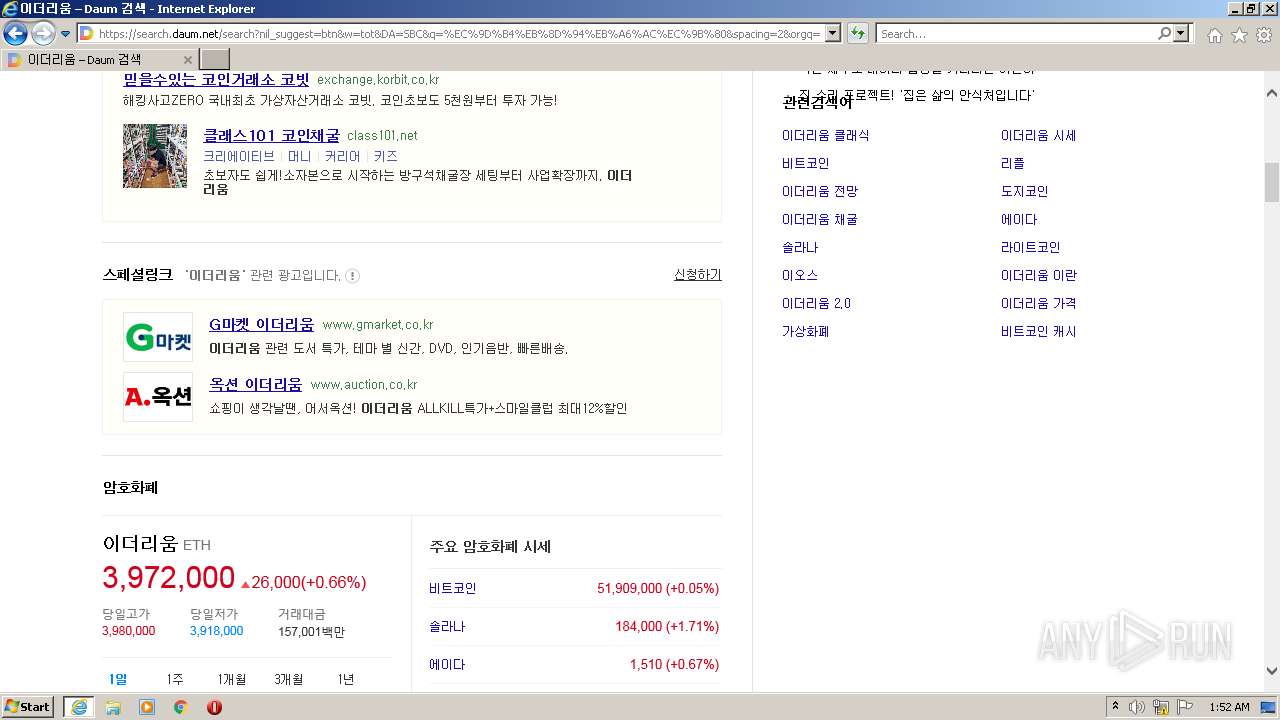Expand hidden system tray icons
This screenshot has width=1280, height=720.
(1115, 707)
